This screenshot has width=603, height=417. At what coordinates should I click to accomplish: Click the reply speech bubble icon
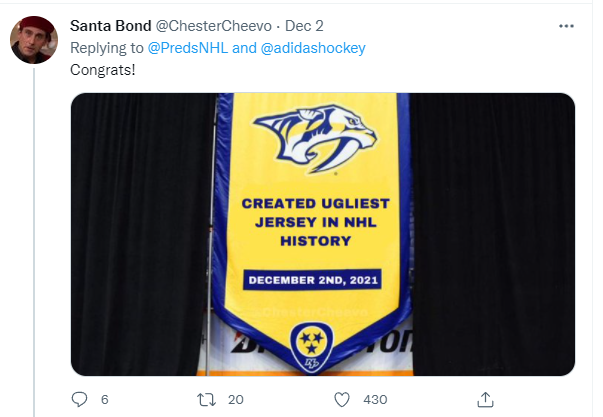[81, 399]
